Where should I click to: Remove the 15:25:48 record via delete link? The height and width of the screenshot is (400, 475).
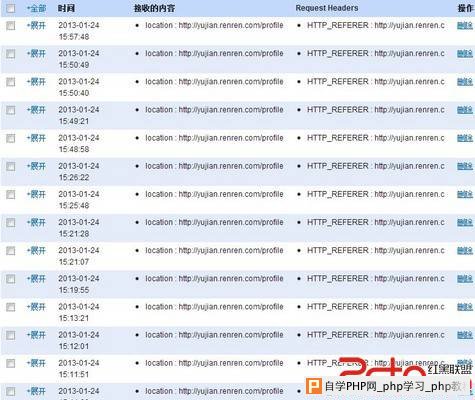[x=465, y=195]
